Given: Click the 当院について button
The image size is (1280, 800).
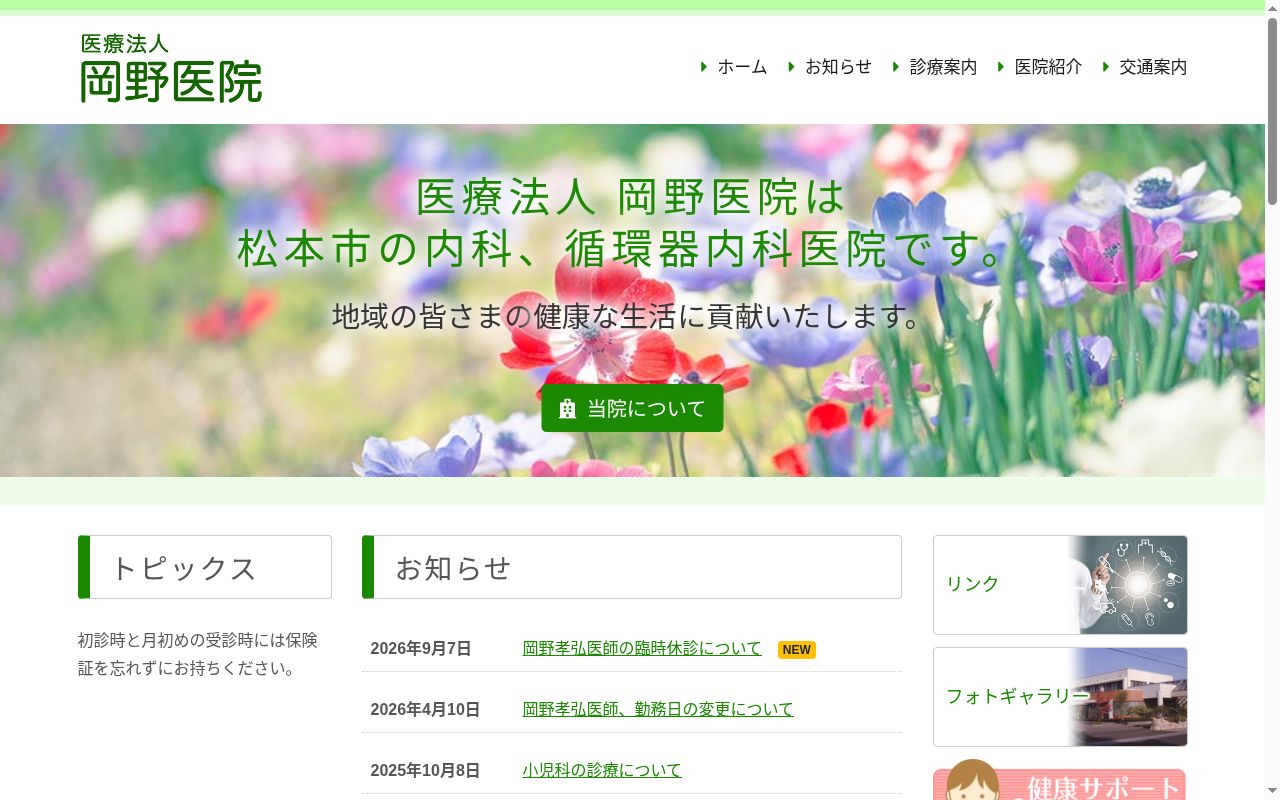Looking at the screenshot, I should tap(632, 408).
